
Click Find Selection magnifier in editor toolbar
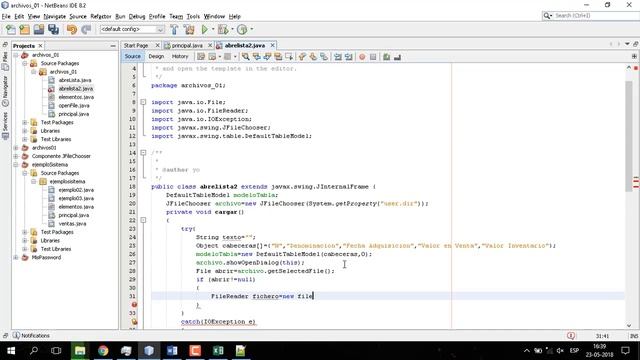(246, 57)
